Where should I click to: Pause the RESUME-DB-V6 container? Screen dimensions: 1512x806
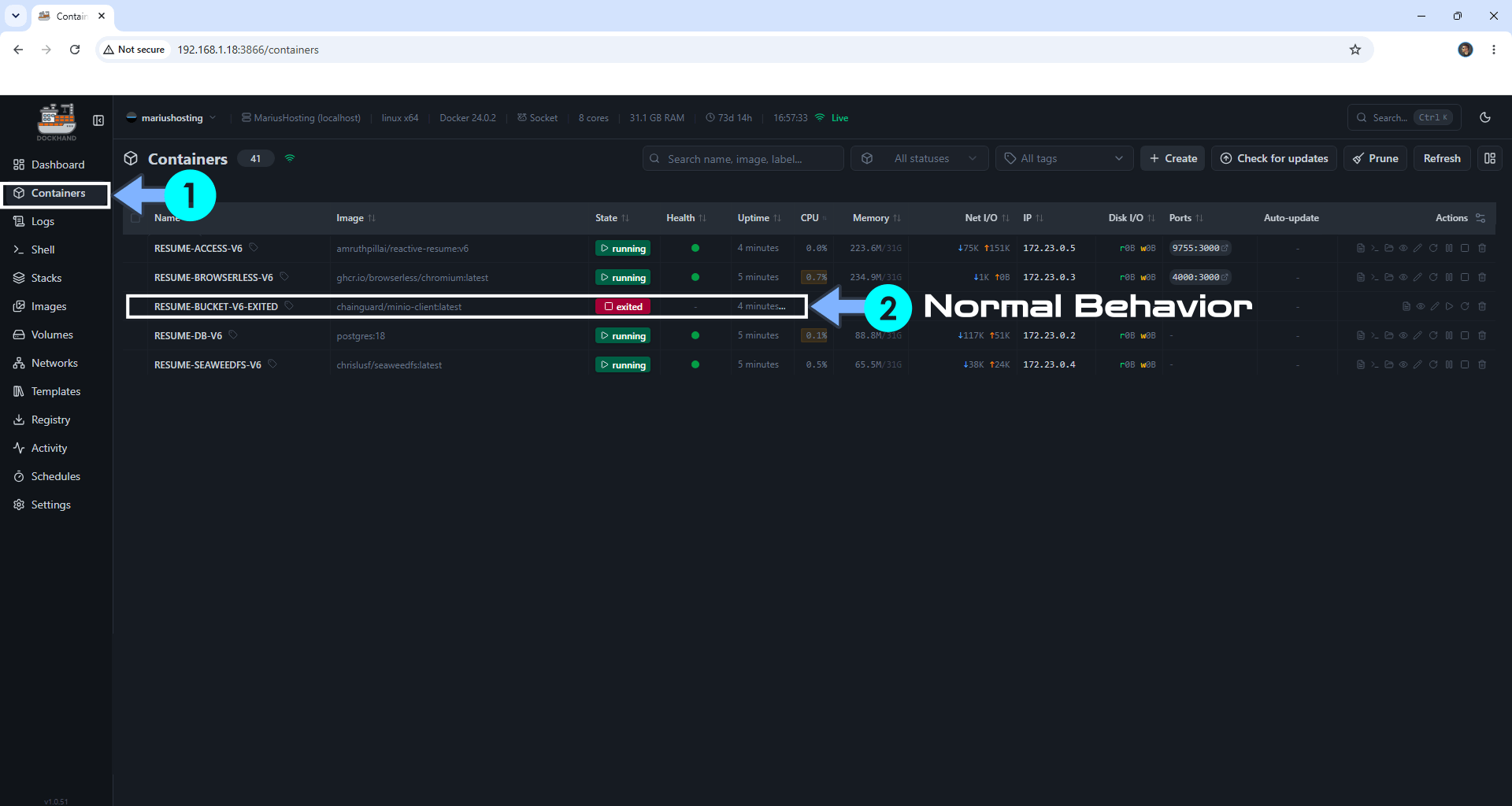tap(1449, 335)
